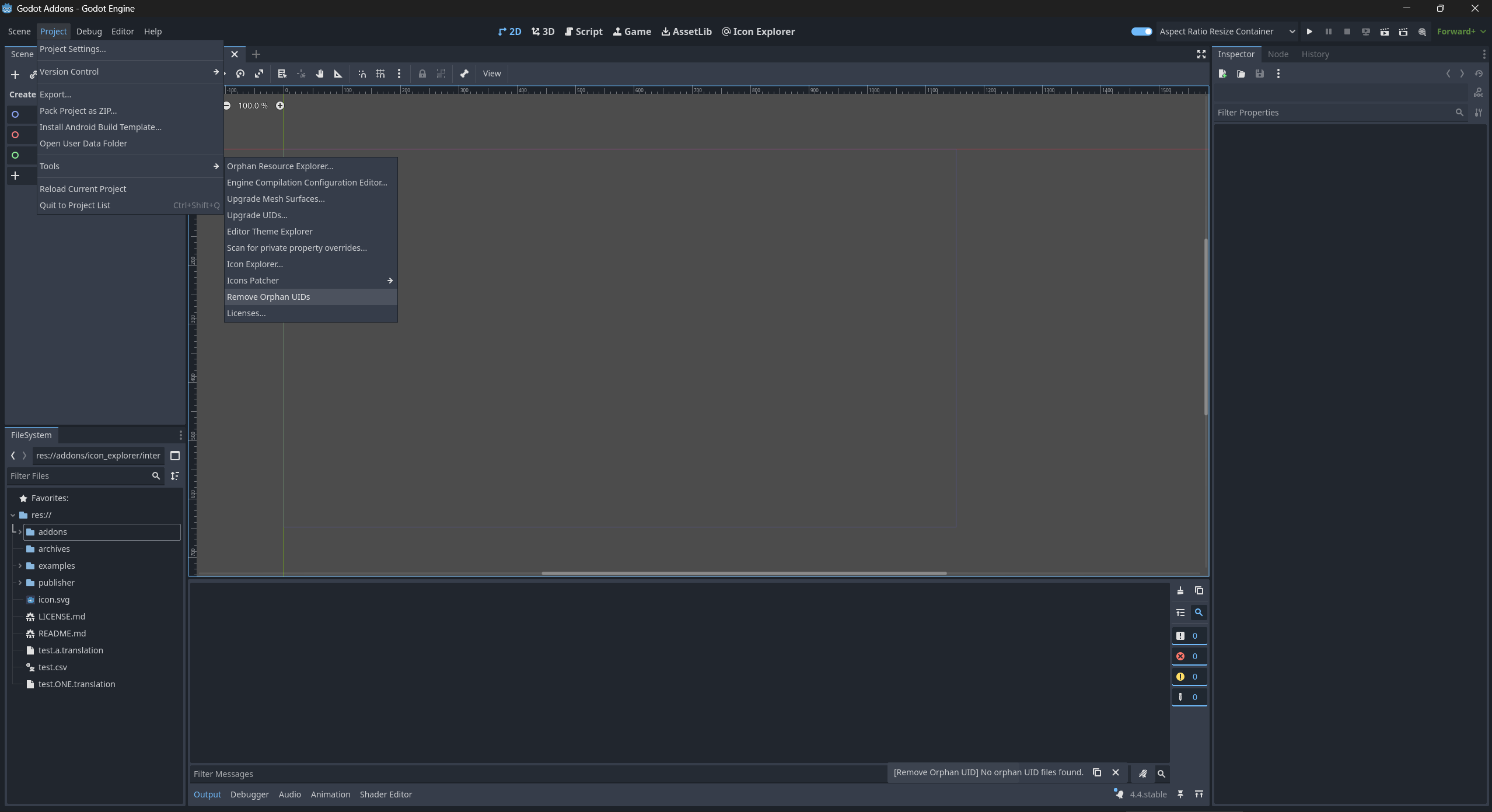Expand the examples folder
Viewport: 1492px width, 812px height.
tap(20, 566)
